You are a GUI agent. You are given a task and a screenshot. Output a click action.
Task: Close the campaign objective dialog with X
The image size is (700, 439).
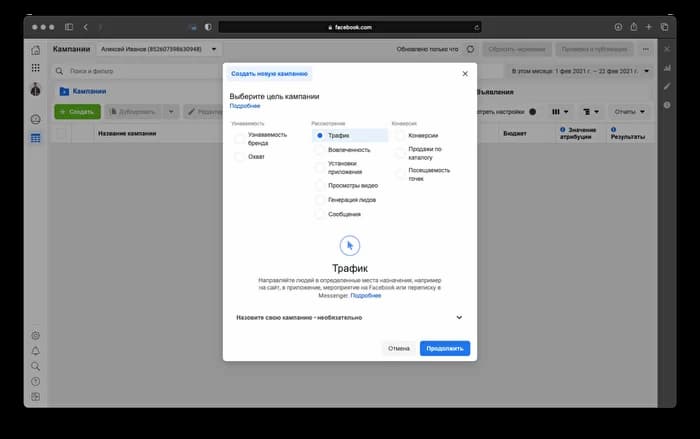[x=465, y=74]
